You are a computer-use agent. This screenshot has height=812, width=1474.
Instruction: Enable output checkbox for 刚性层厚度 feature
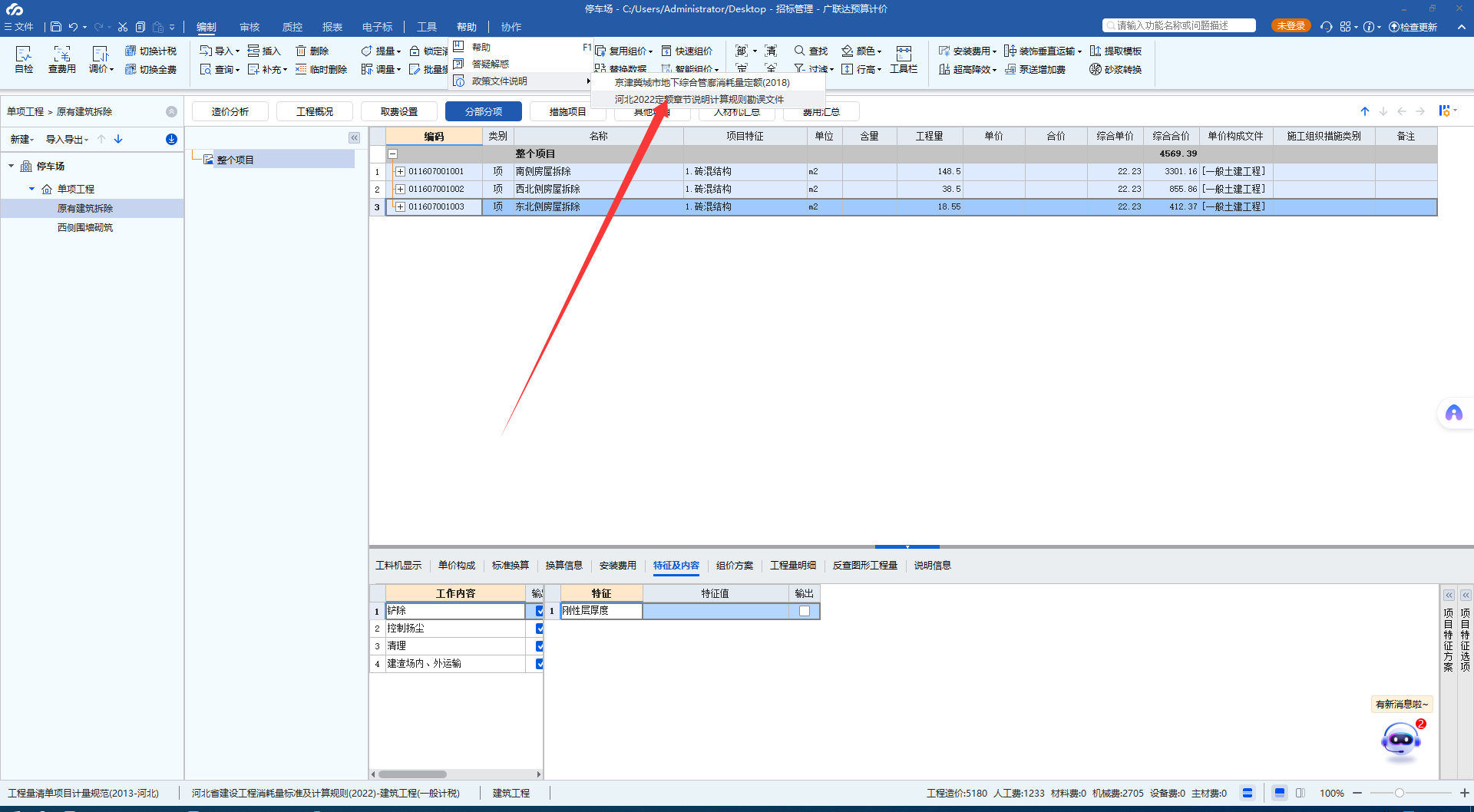805,611
